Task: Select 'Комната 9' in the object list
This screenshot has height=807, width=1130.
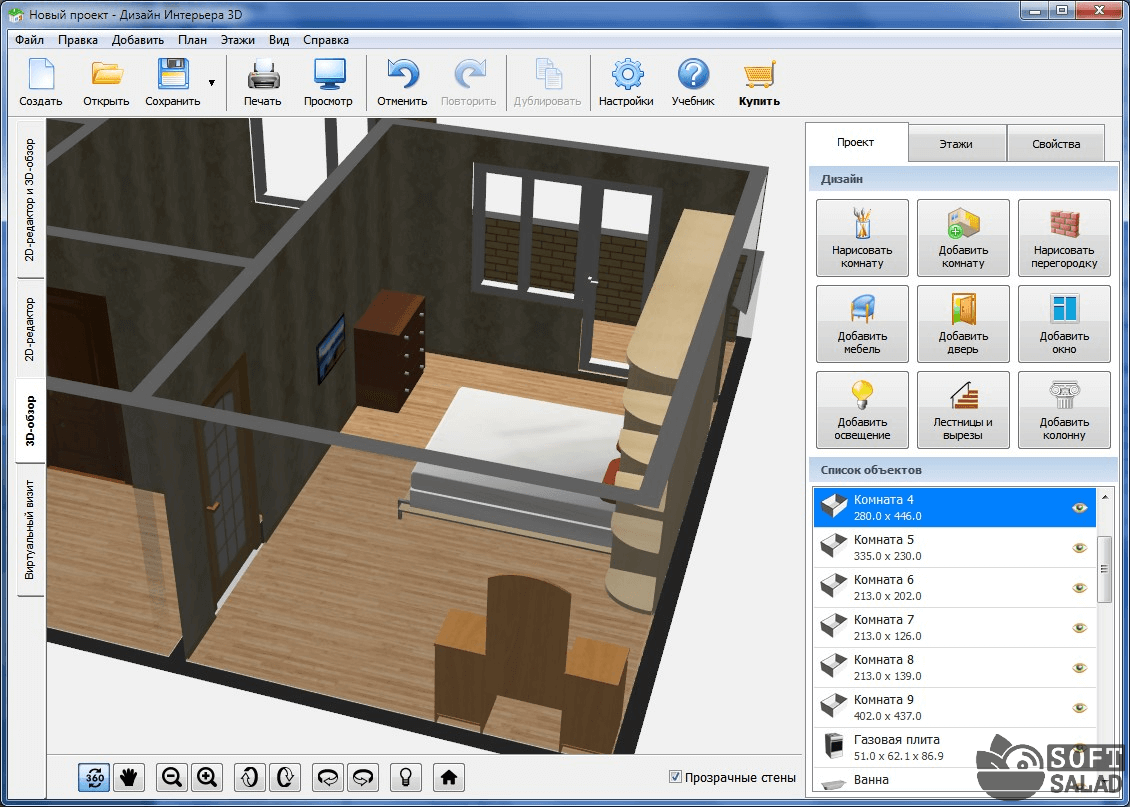Action: click(940, 707)
